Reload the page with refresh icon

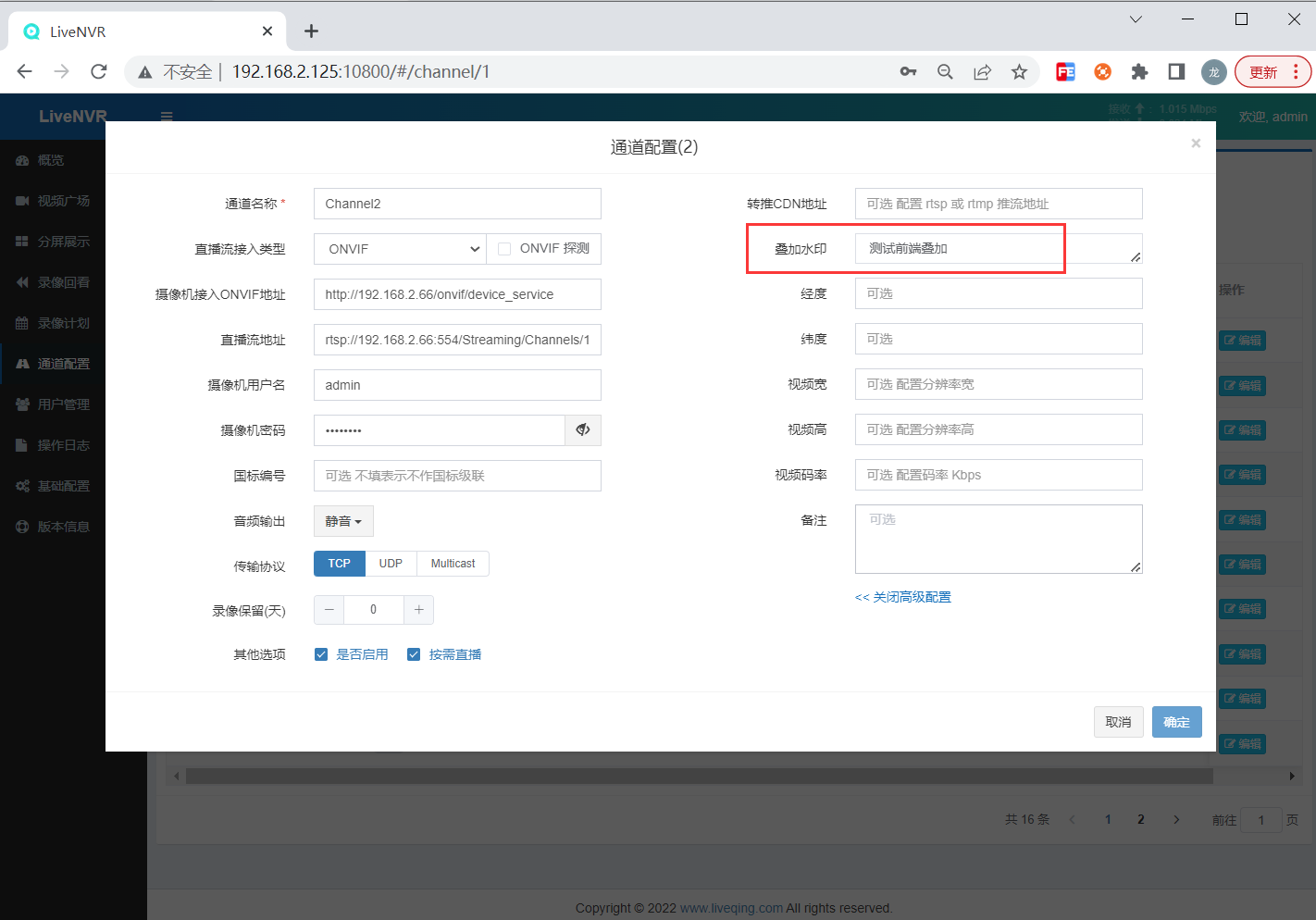[x=99, y=71]
